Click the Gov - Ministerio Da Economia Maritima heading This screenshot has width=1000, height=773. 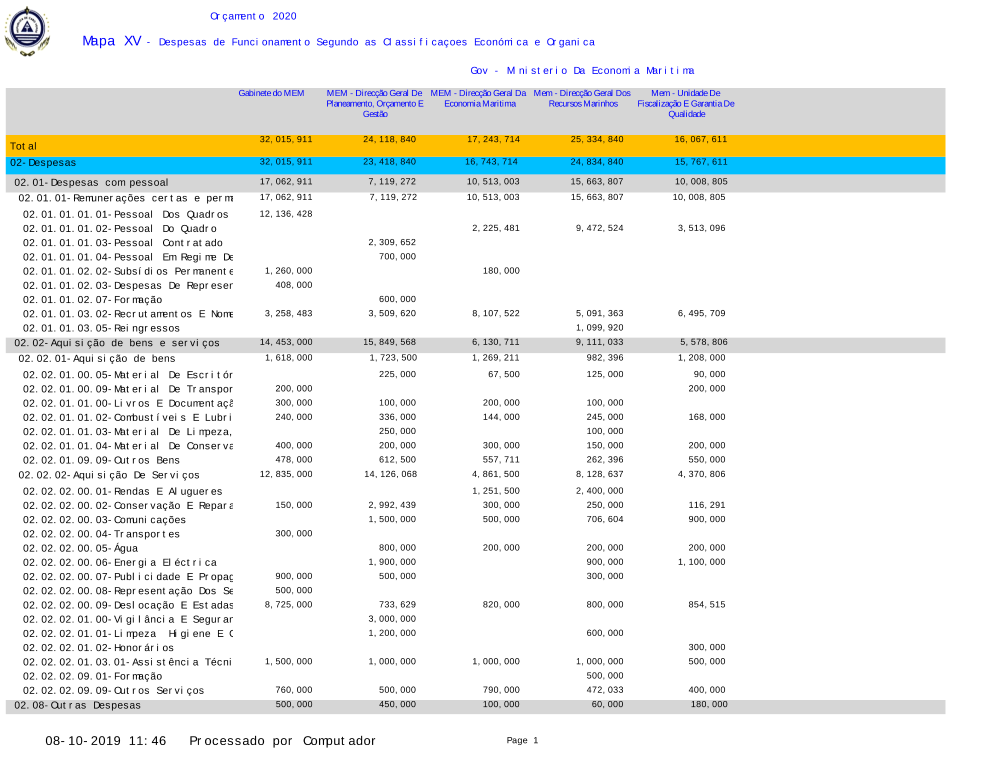point(581,70)
